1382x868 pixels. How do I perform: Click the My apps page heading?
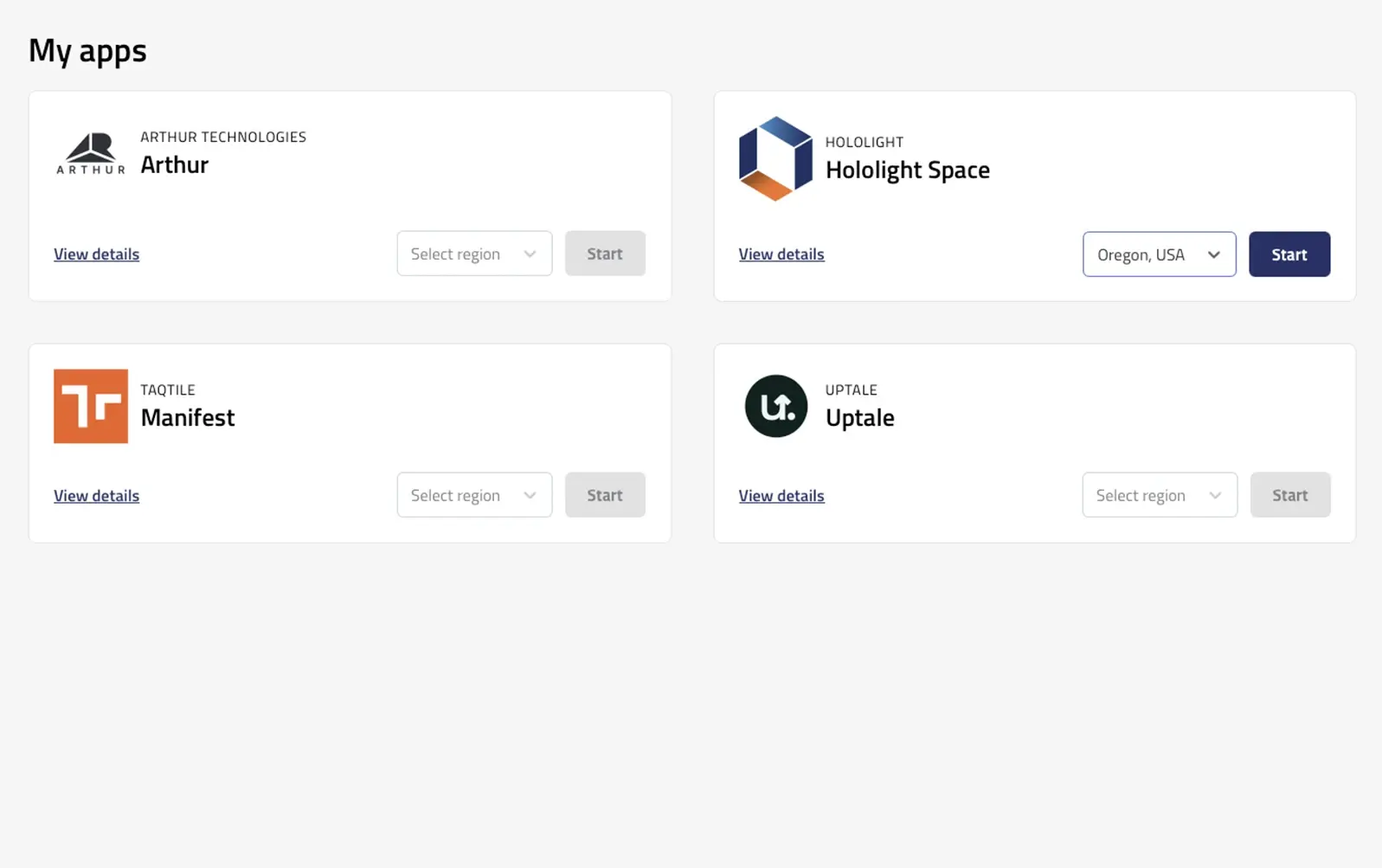click(87, 50)
